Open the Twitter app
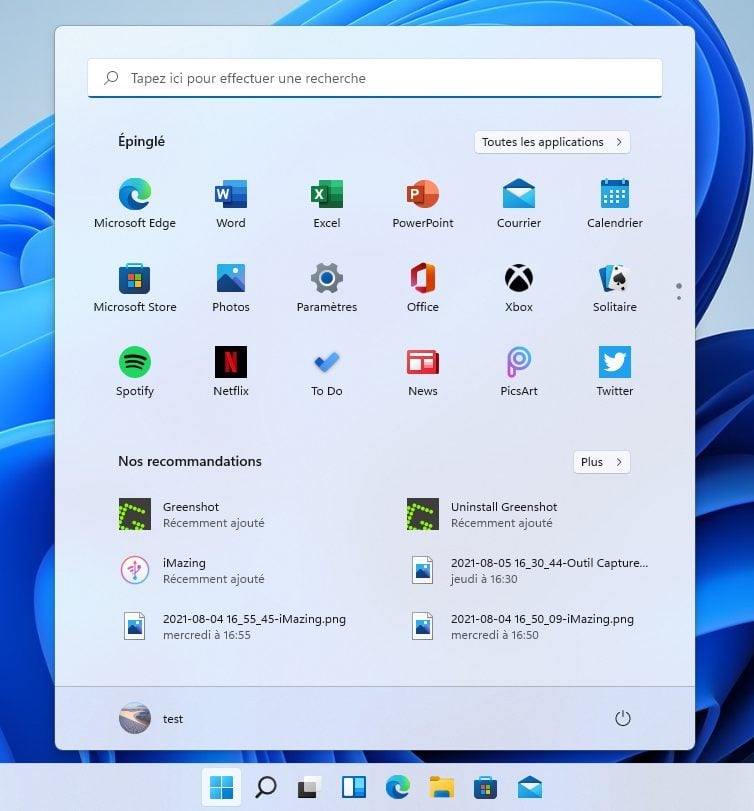This screenshot has width=754, height=811. [x=615, y=371]
